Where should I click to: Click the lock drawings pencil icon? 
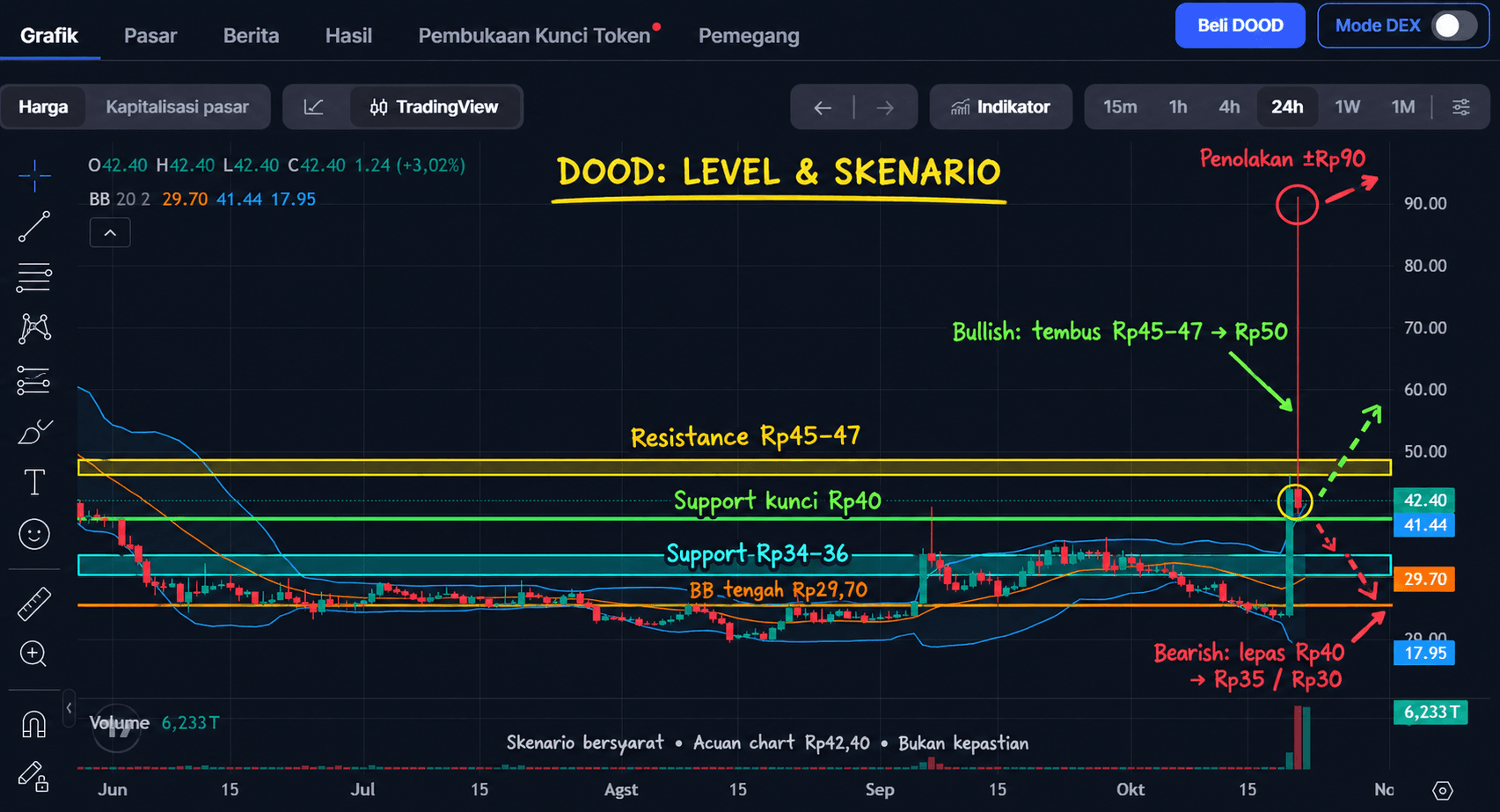coord(34,776)
